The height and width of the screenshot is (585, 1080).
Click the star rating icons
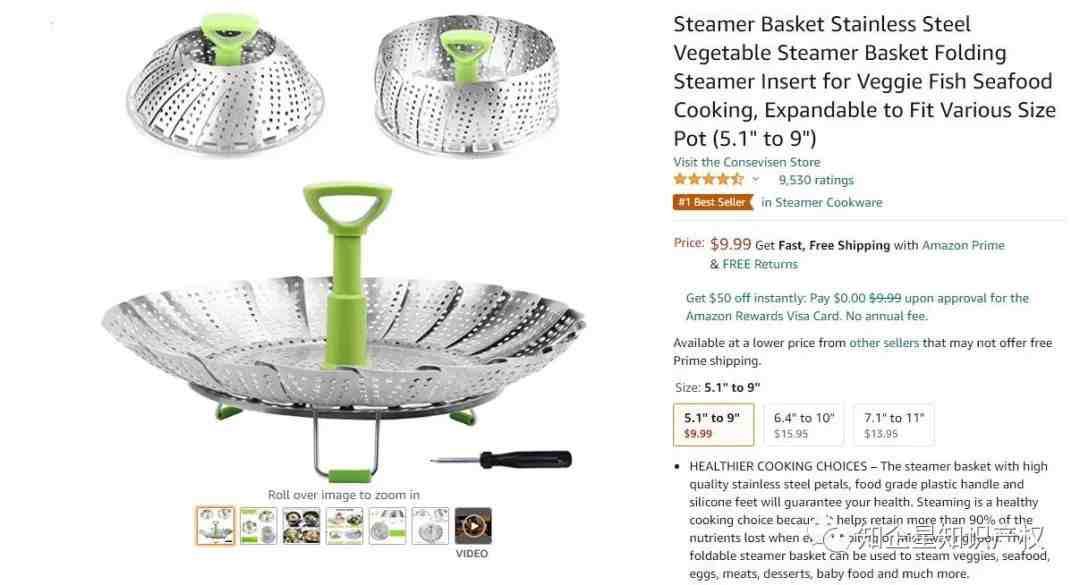(708, 180)
